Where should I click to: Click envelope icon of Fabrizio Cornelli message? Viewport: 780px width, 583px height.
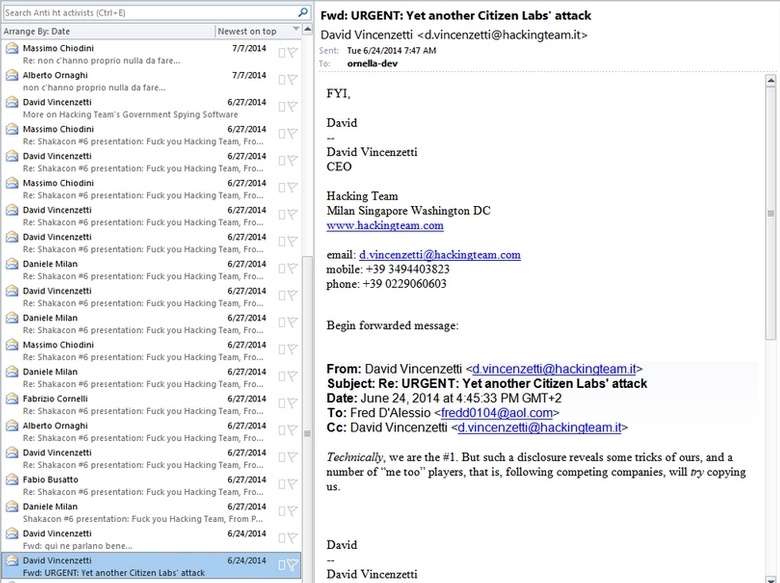click(12, 398)
